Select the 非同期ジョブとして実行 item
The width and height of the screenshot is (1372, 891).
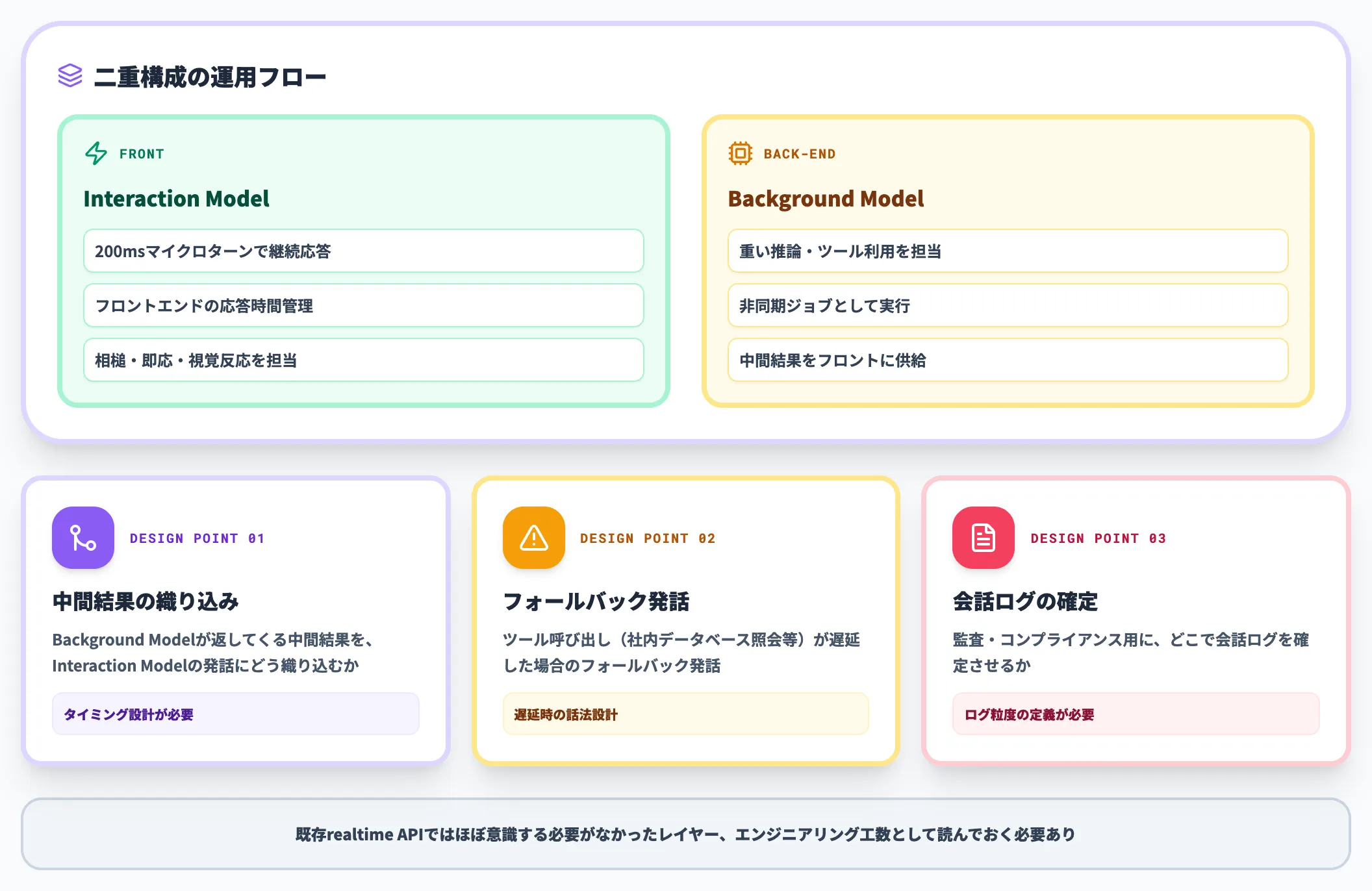[x=1008, y=305]
